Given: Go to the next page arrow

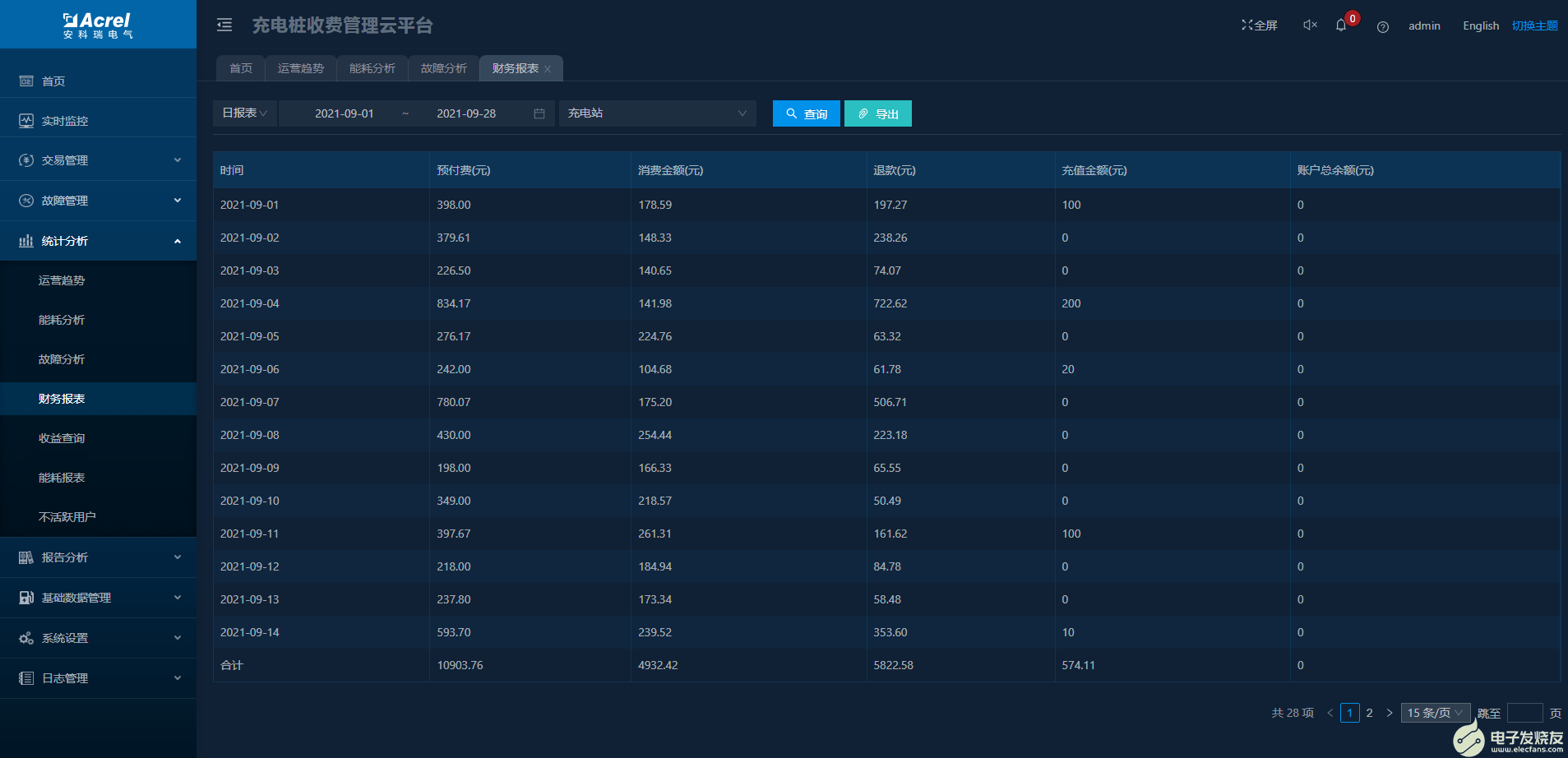Looking at the screenshot, I should pyautogui.click(x=1390, y=713).
